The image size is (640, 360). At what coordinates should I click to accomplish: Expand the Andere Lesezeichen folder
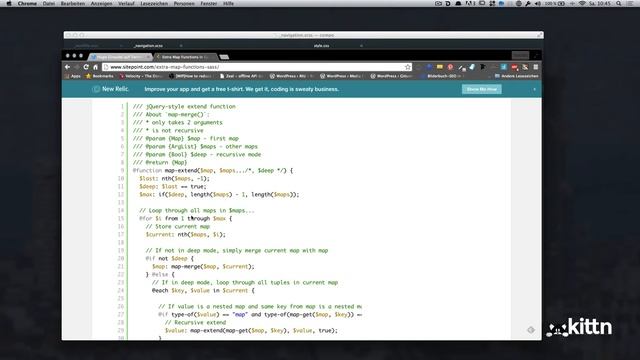click(516, 76)
